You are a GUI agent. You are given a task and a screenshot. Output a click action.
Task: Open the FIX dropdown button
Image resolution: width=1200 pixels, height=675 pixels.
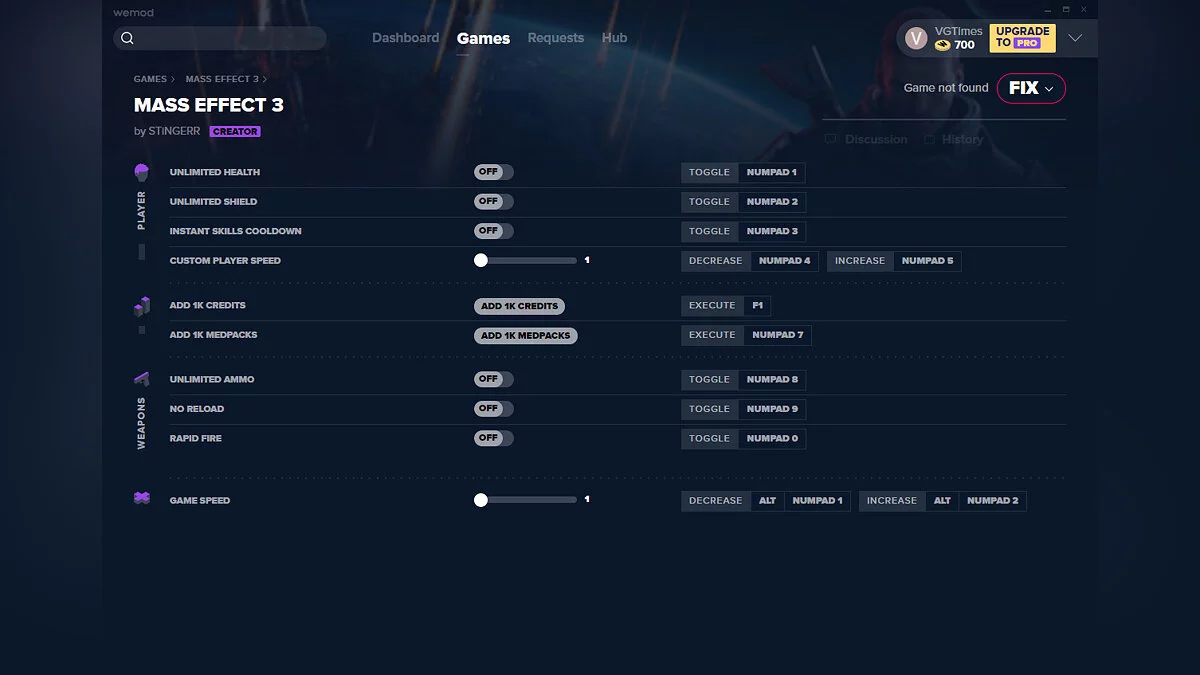(x=1031, y=88)
